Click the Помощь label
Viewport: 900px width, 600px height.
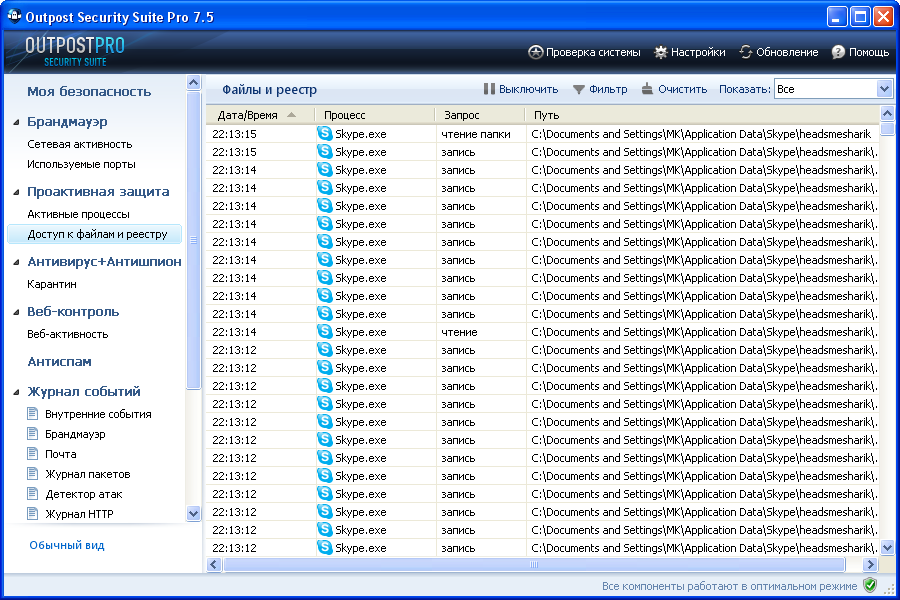[x=869, y=52]
